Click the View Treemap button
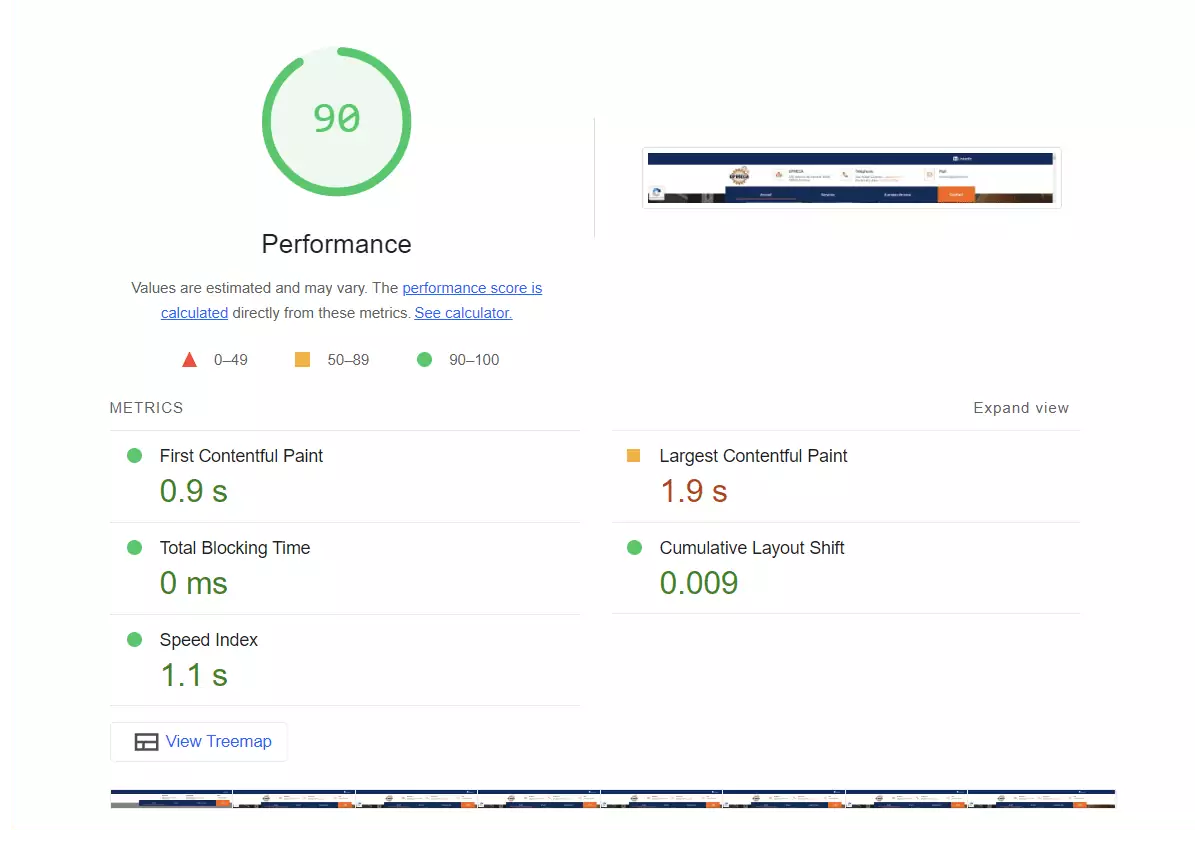Viewport: 1195px width, 845px height. click(199, 741)
